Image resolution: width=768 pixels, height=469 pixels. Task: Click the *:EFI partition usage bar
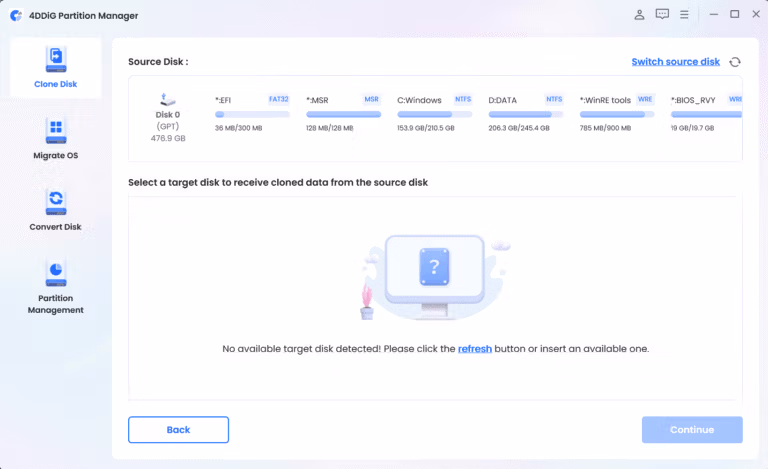tap(252, 115)
